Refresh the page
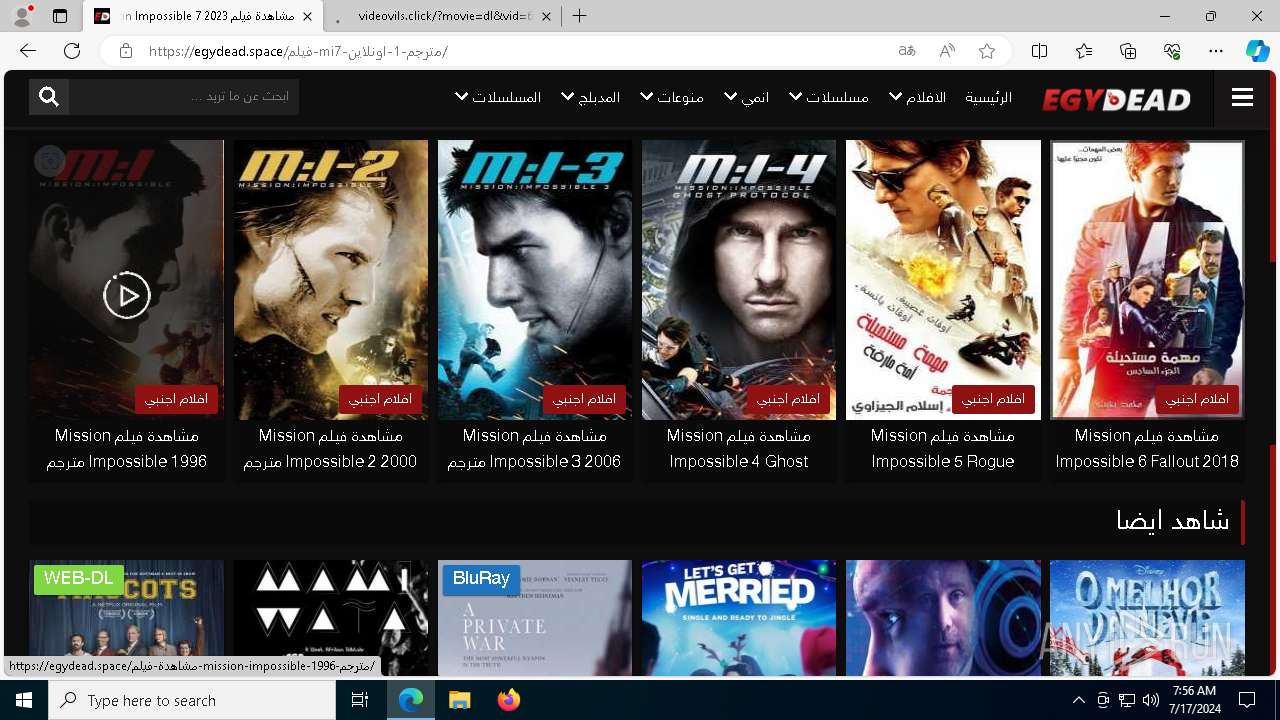This screenshot has height=720, width=1280. pyautogui.click(x=72, y=51)
